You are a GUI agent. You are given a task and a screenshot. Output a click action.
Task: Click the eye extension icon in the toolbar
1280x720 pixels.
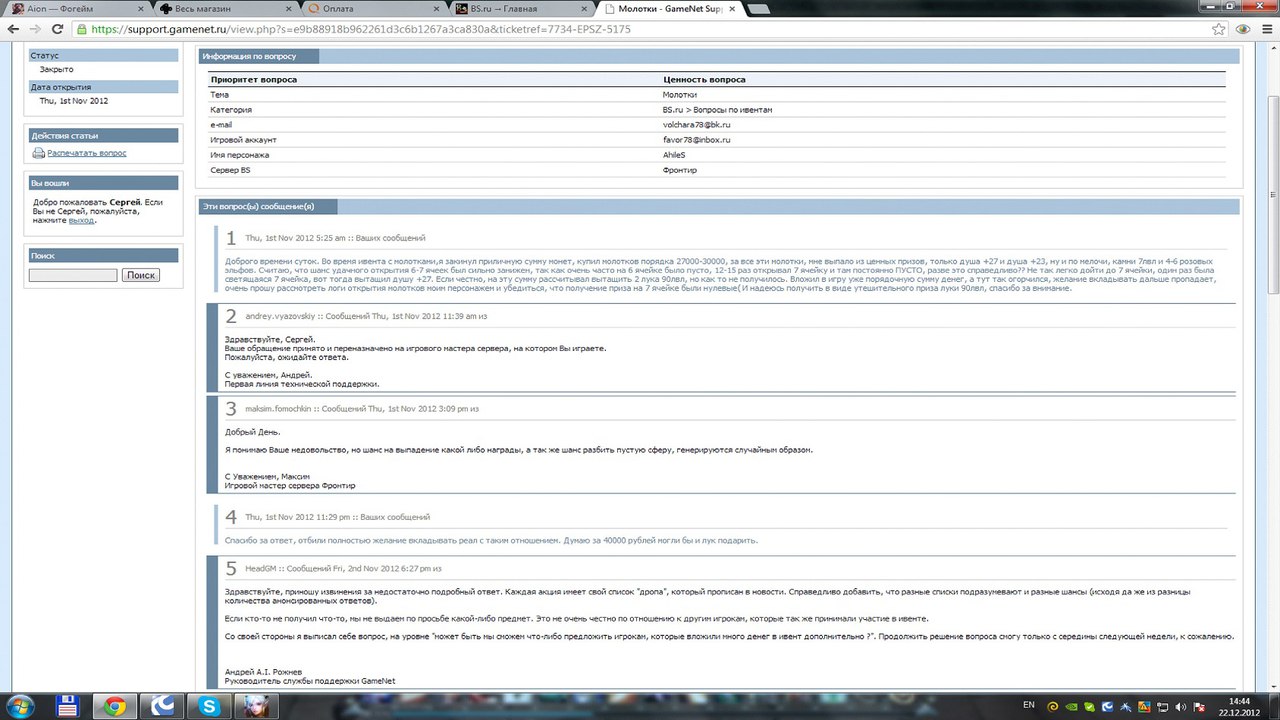pyautogui.click(x=1243, y=29)
